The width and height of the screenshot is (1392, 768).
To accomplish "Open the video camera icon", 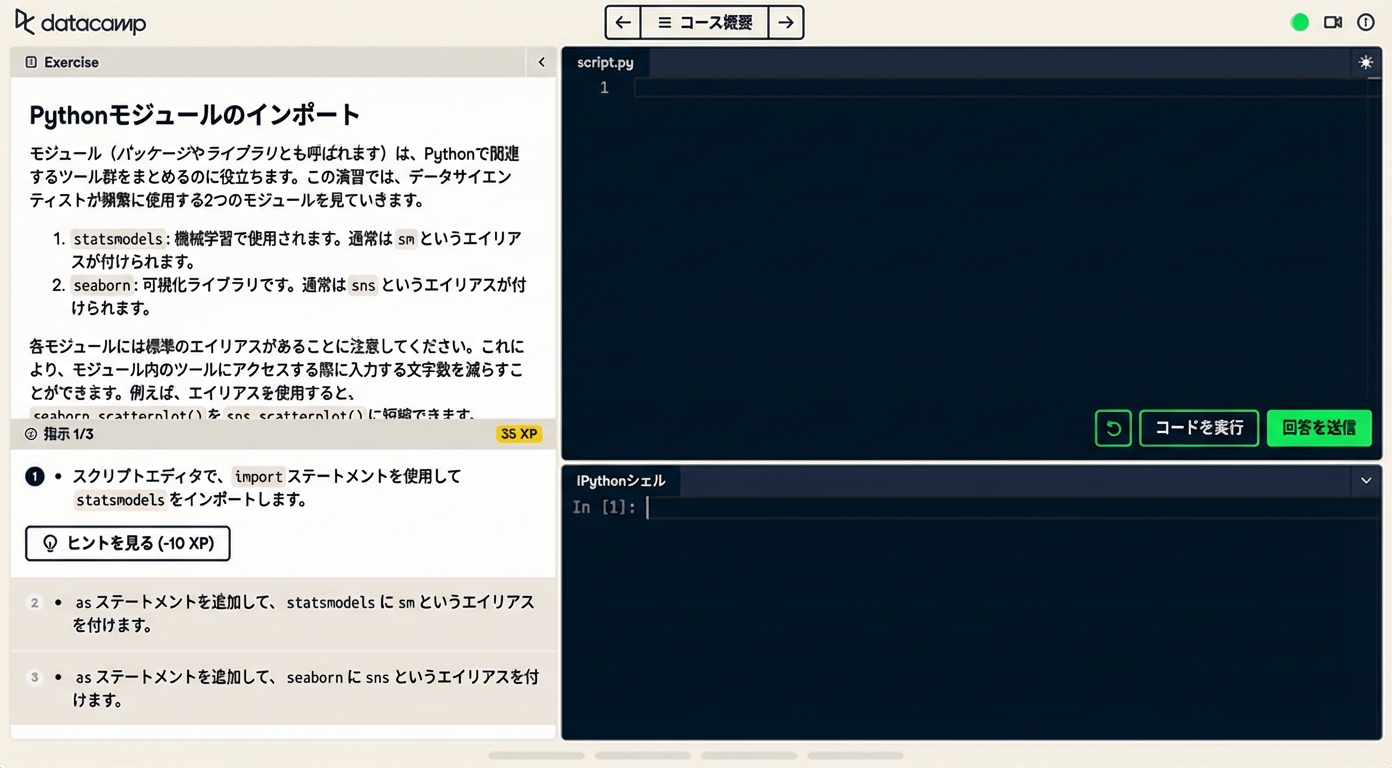I will [x=1333, y=22].
